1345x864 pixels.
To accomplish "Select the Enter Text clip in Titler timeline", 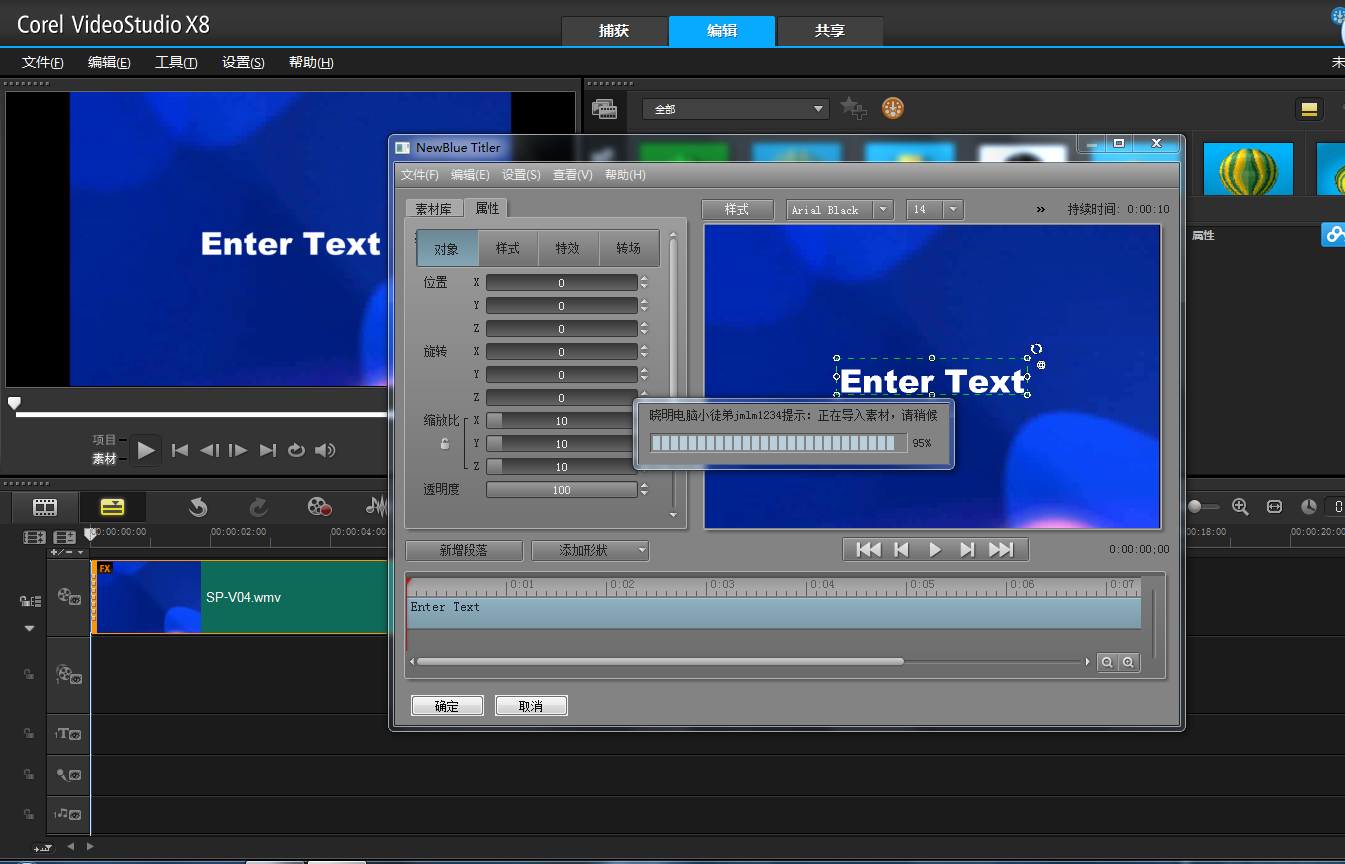I will [x=774, y=613].
